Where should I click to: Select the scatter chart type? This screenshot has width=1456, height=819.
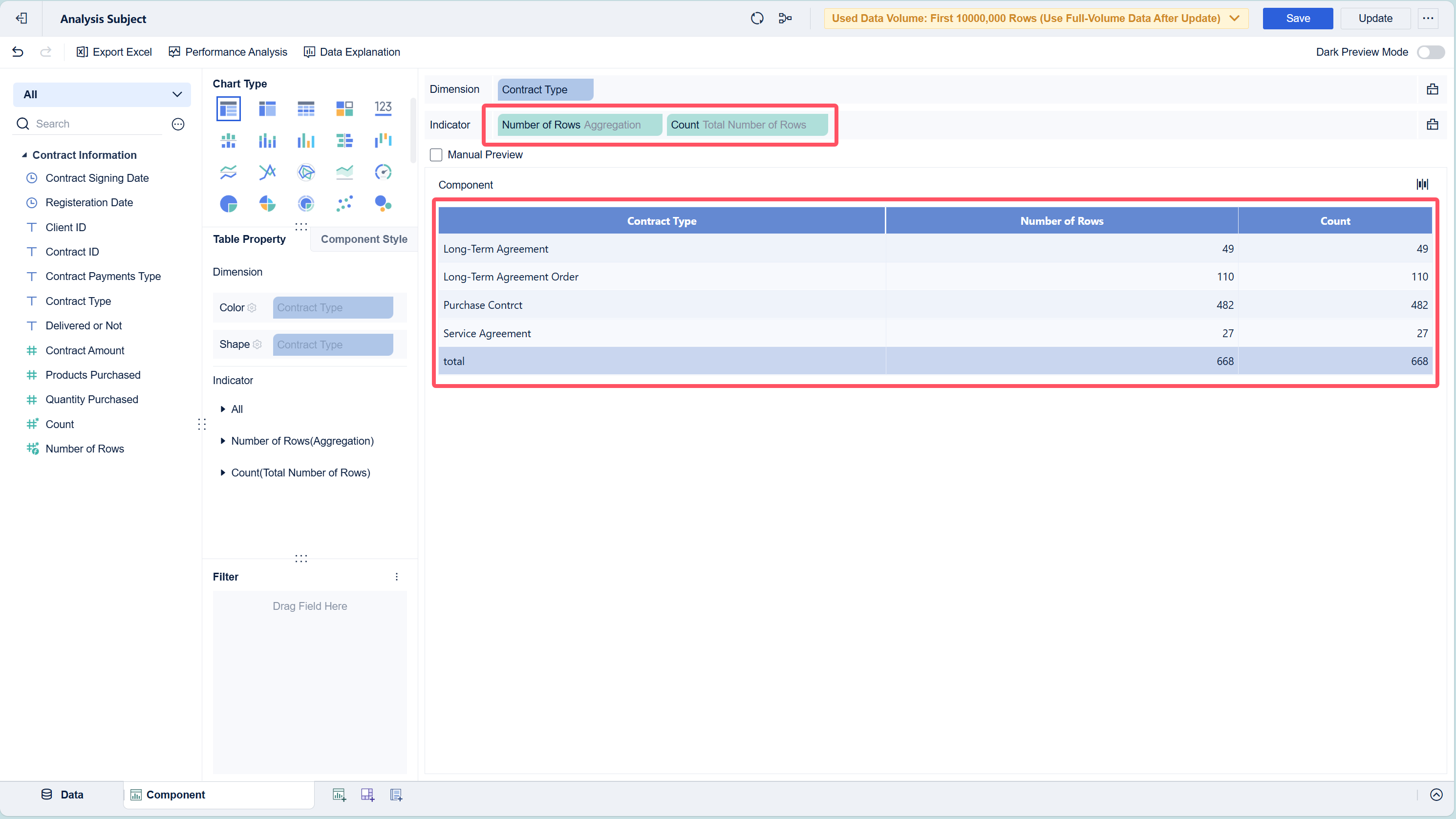[344, 203]
